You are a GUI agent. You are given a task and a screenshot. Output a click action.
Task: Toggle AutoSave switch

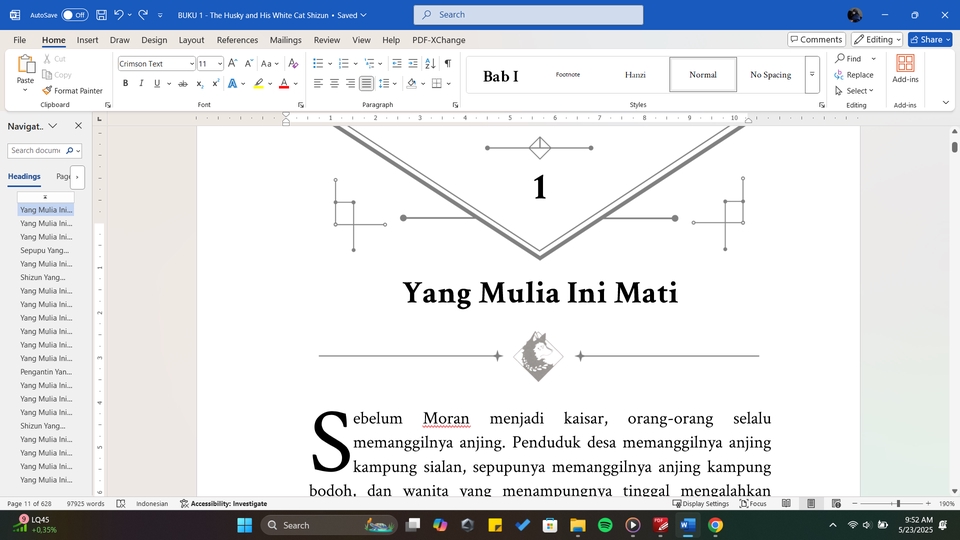coord(75,15)
